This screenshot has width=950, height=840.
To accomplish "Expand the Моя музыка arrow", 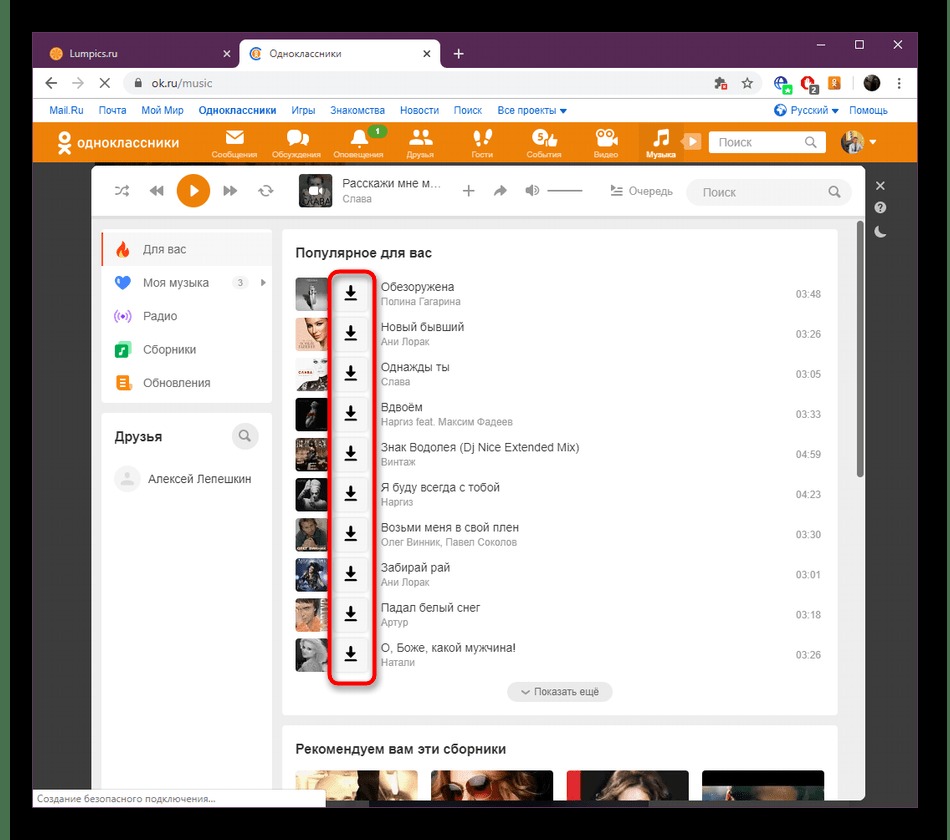I will coord(263,282).
